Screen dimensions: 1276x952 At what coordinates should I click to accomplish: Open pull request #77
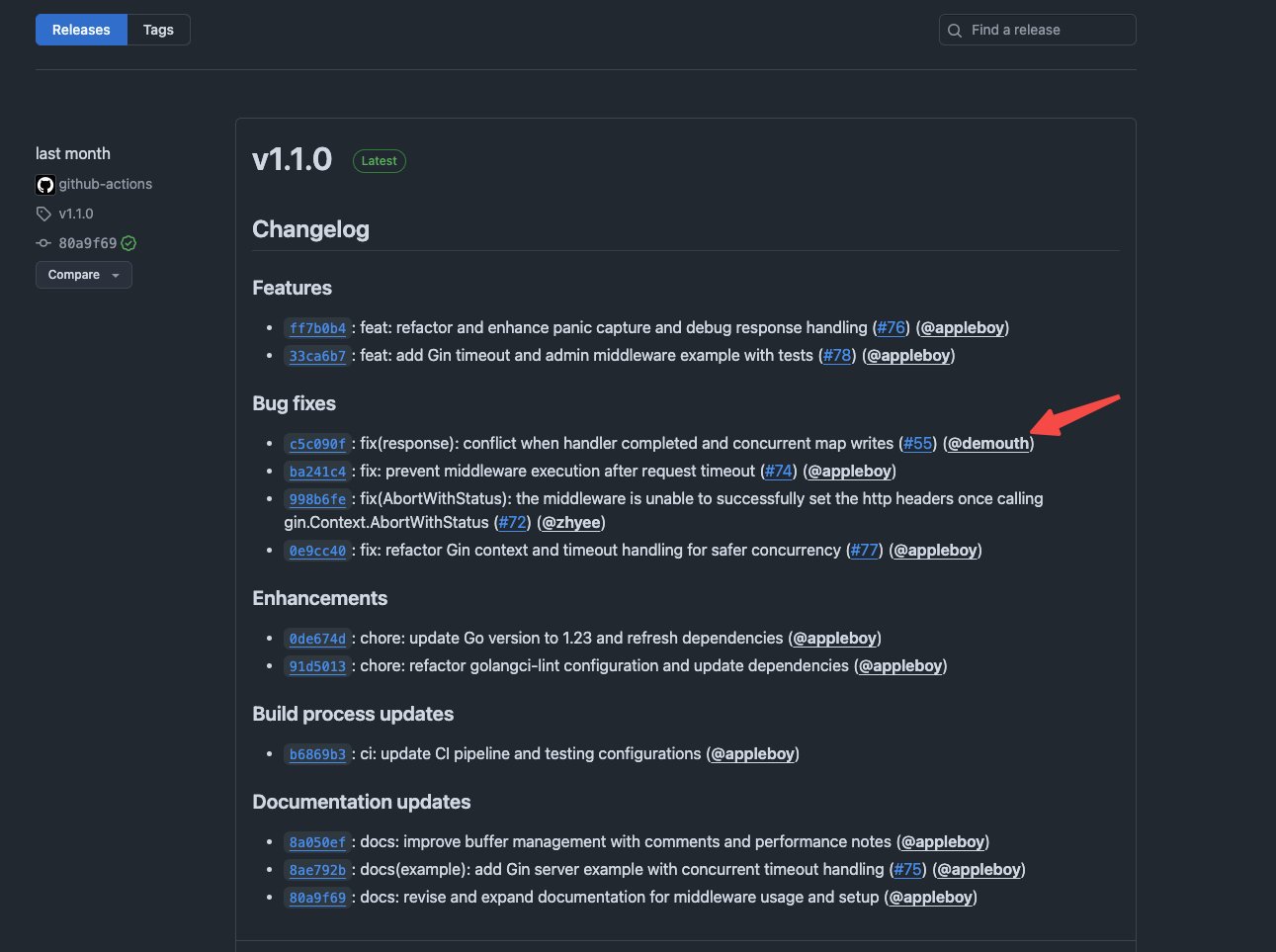[865, 550]
